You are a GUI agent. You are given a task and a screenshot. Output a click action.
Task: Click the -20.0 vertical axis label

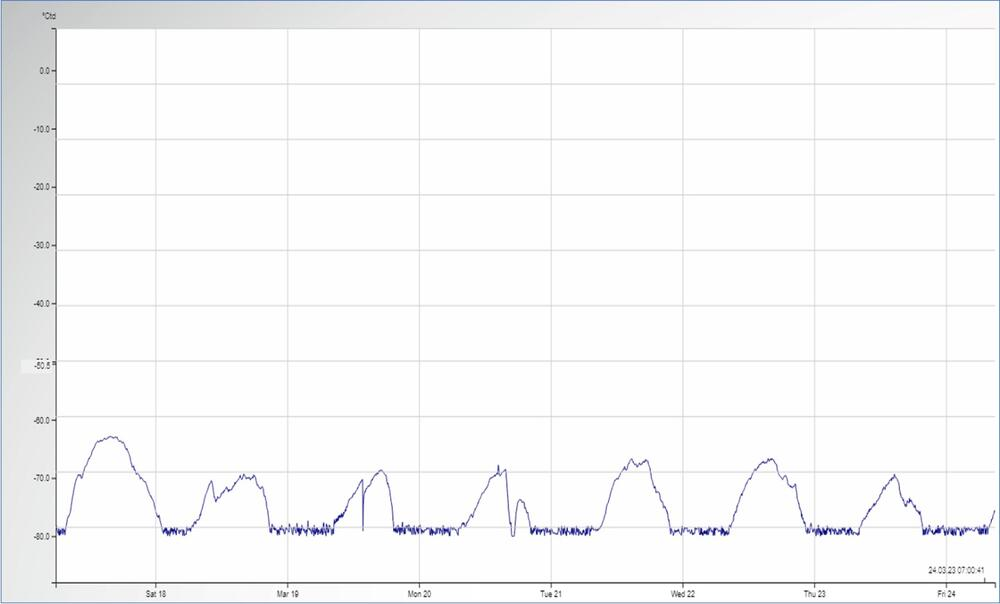point(43,187)
